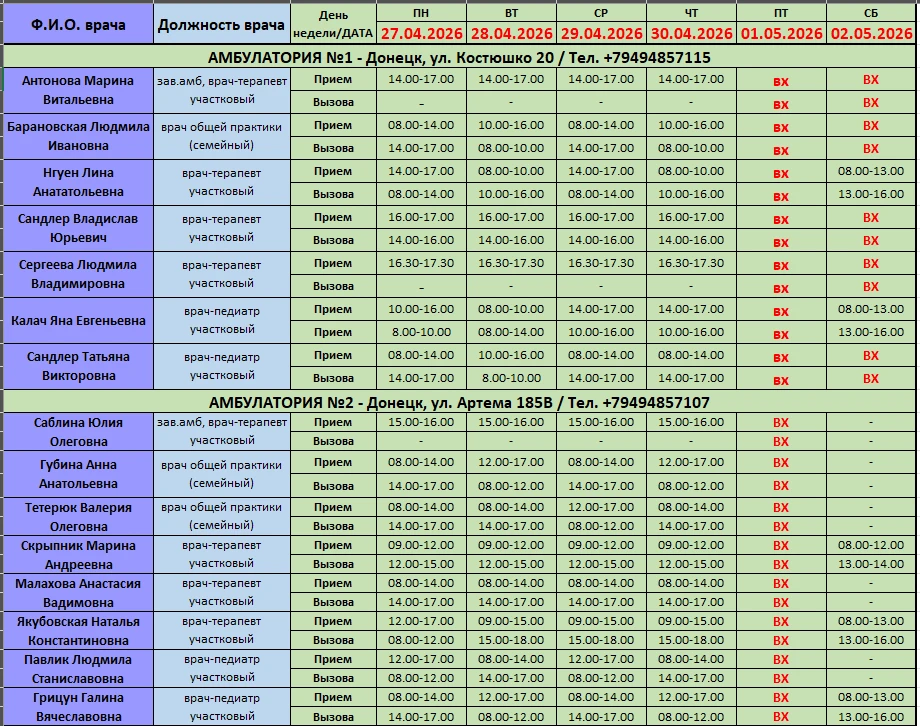Select doctor name Грицун Галина Вячеславовна
Image resolution: width=920 pixels, height=726 pixels.
tap(78, 707)
